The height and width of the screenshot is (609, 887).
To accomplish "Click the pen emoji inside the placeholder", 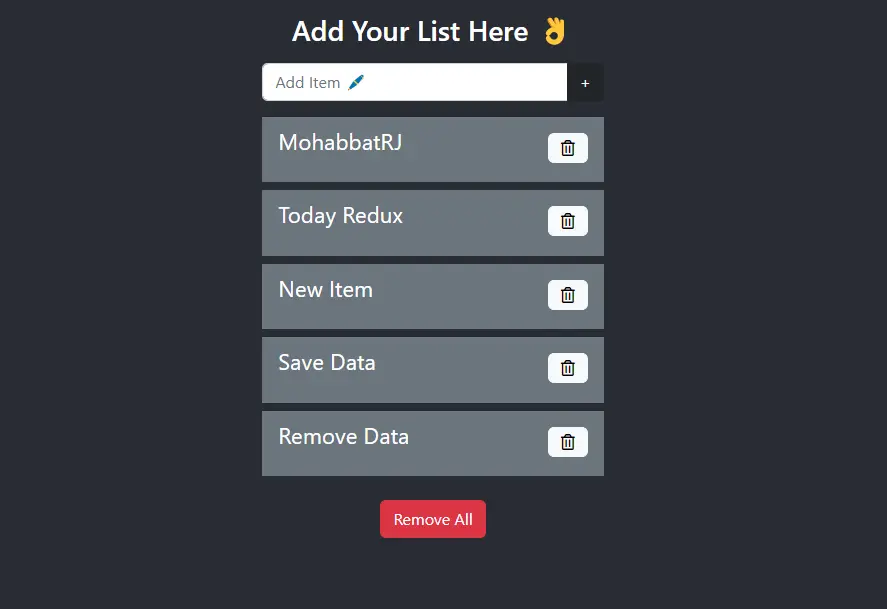I will (356, 83).
